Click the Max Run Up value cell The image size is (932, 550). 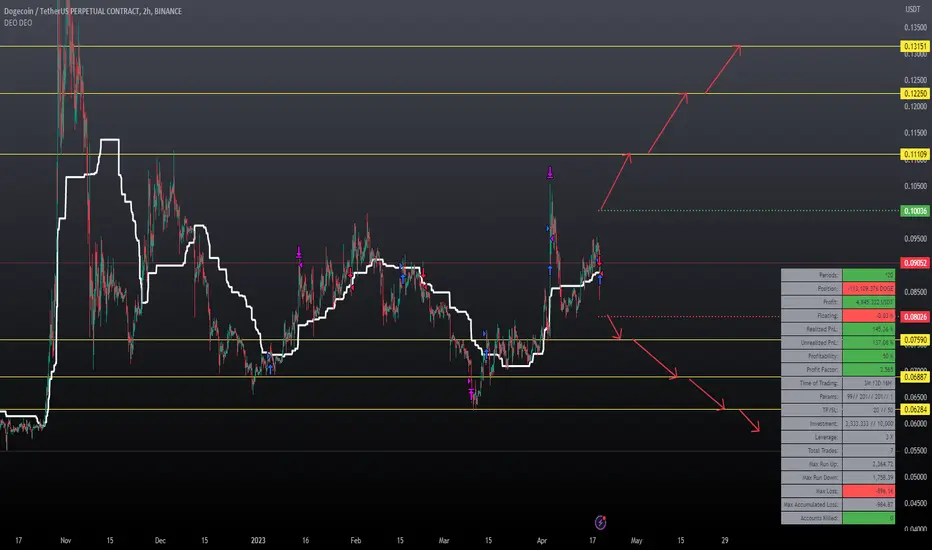(868, 464)
